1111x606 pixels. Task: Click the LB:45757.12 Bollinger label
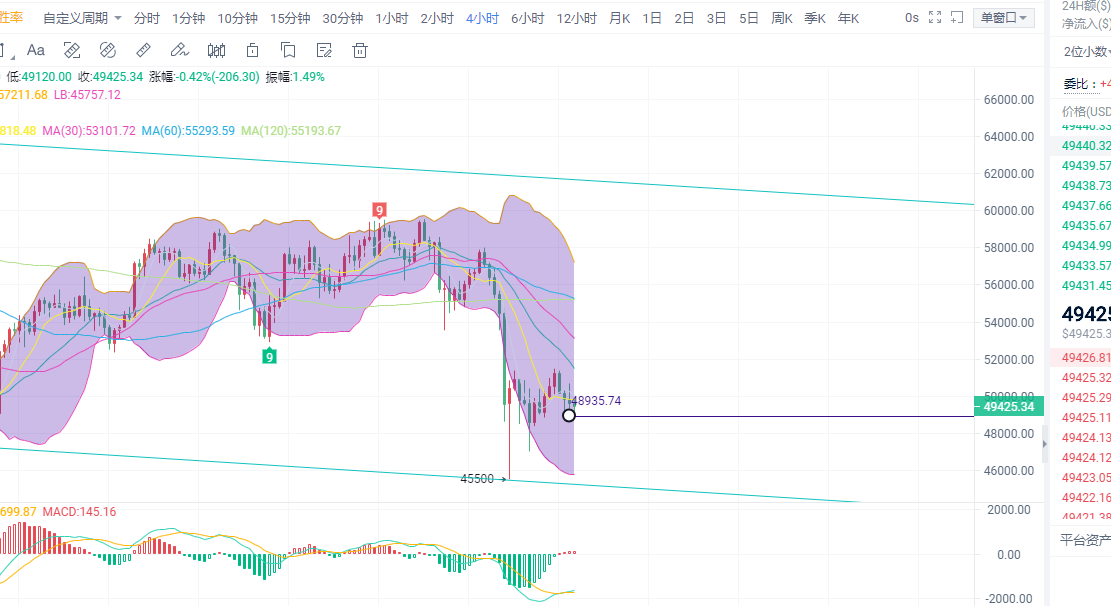click(87, 94)
